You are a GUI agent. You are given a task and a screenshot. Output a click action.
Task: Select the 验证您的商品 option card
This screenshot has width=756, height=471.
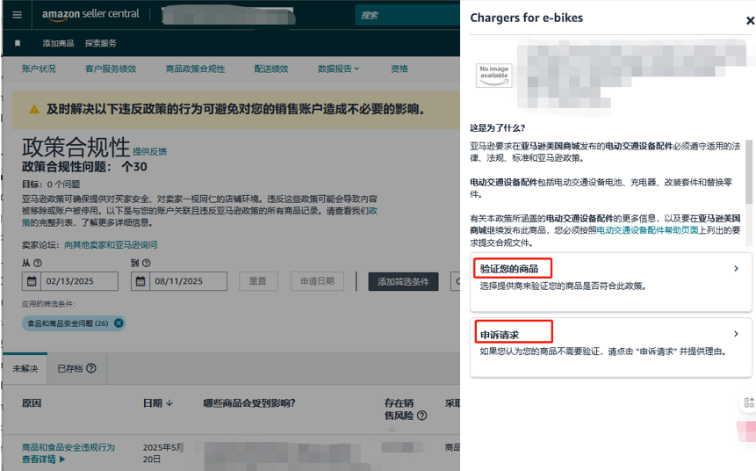[x=611, y=282]
